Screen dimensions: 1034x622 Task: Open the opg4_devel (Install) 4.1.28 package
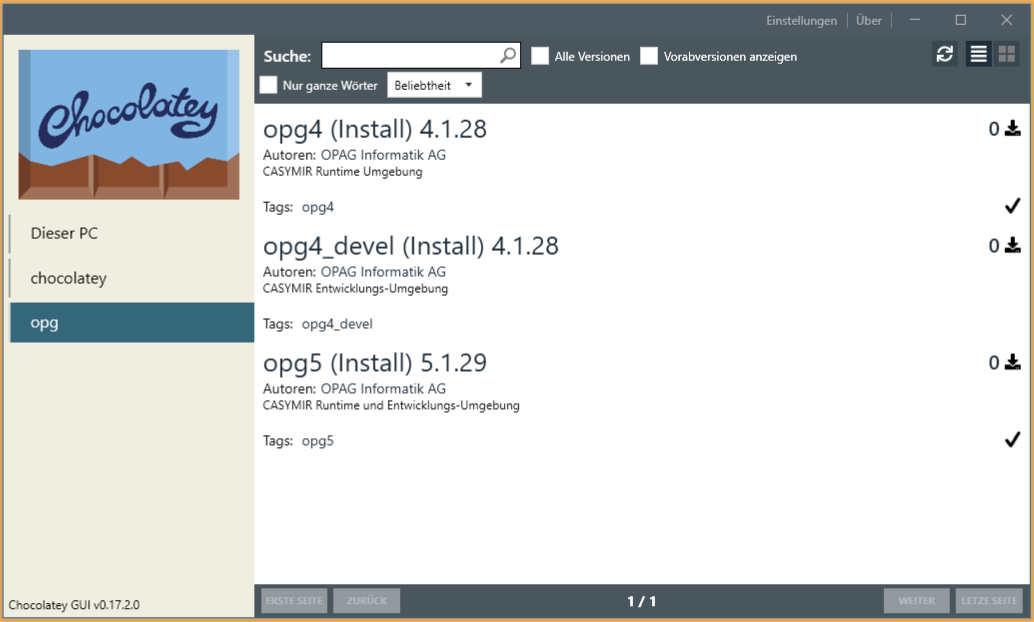(411, 246)
